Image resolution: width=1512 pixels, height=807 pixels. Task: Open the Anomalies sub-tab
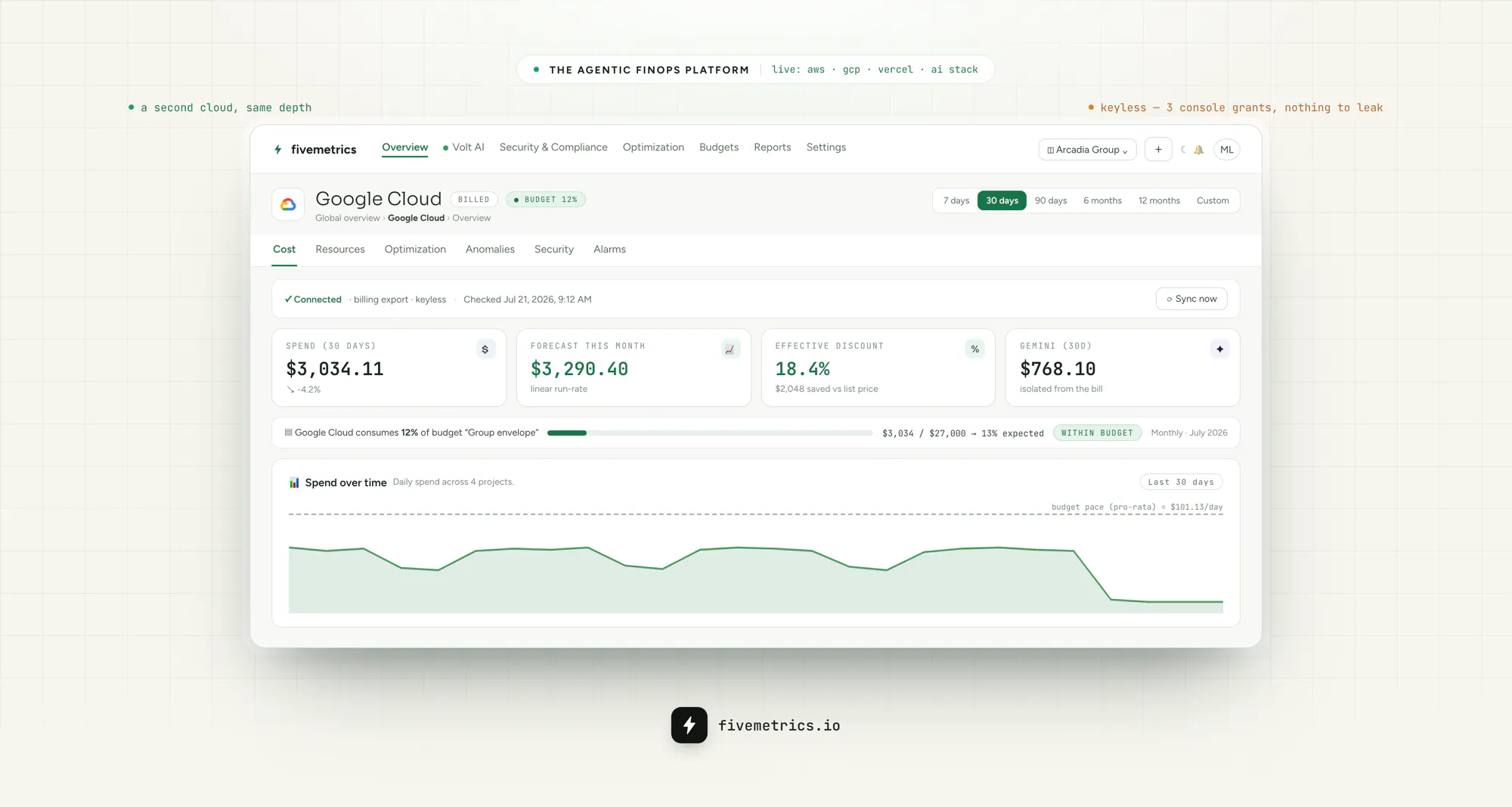490,250
